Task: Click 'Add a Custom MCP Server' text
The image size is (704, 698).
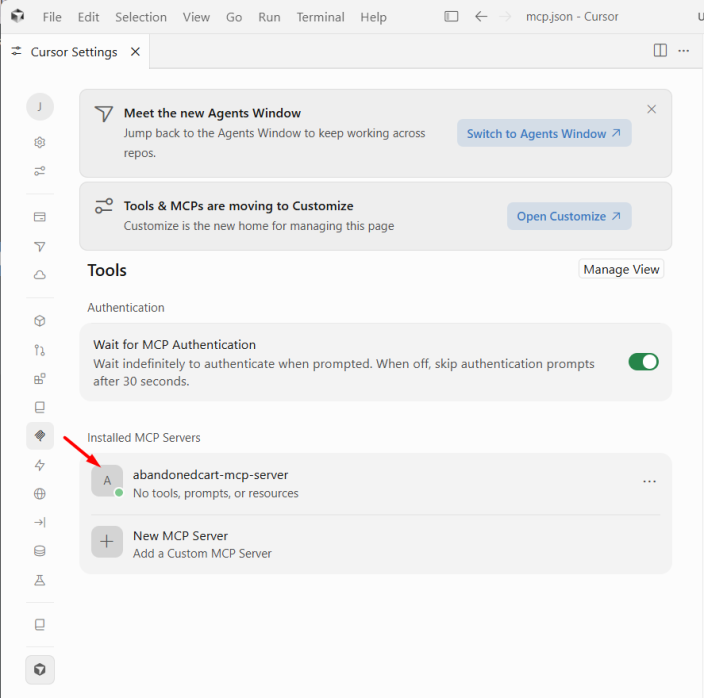Action: pos(202,553)
